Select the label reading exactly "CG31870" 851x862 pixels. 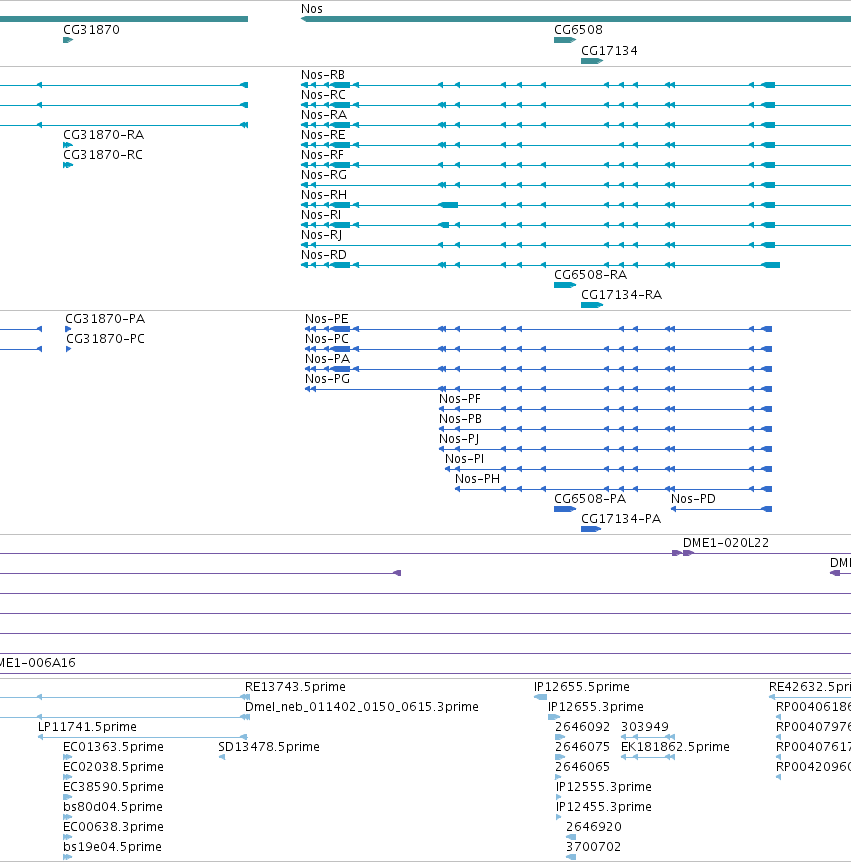tap(91, 30)
